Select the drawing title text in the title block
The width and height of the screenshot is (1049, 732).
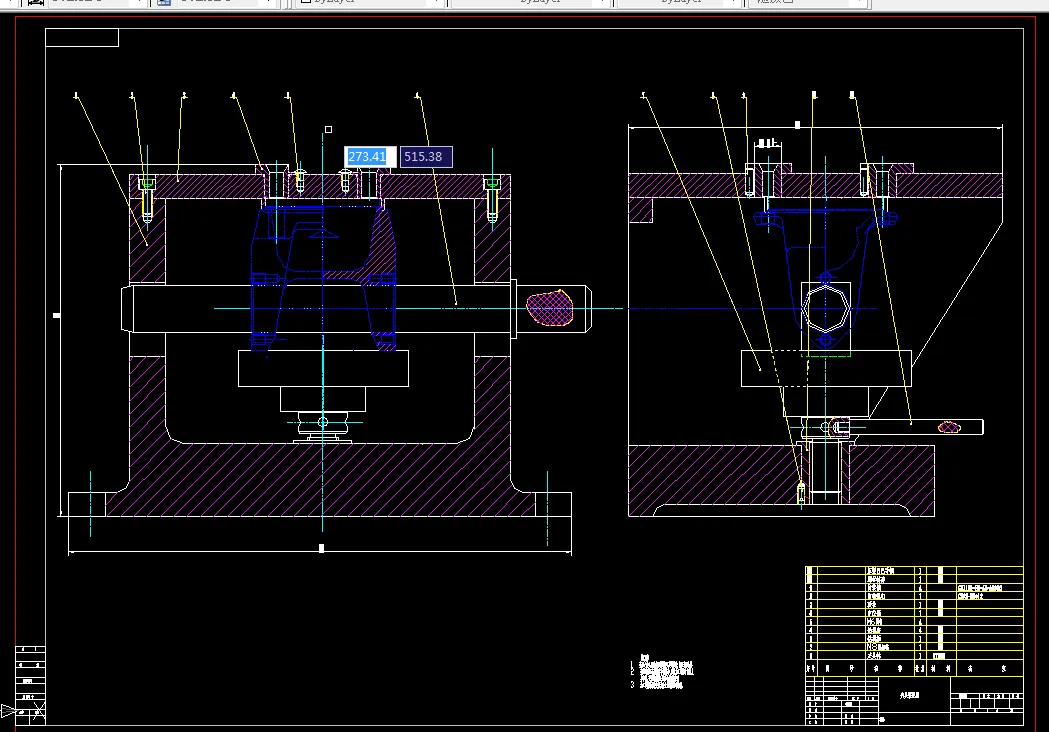click(x=910, y=695)
